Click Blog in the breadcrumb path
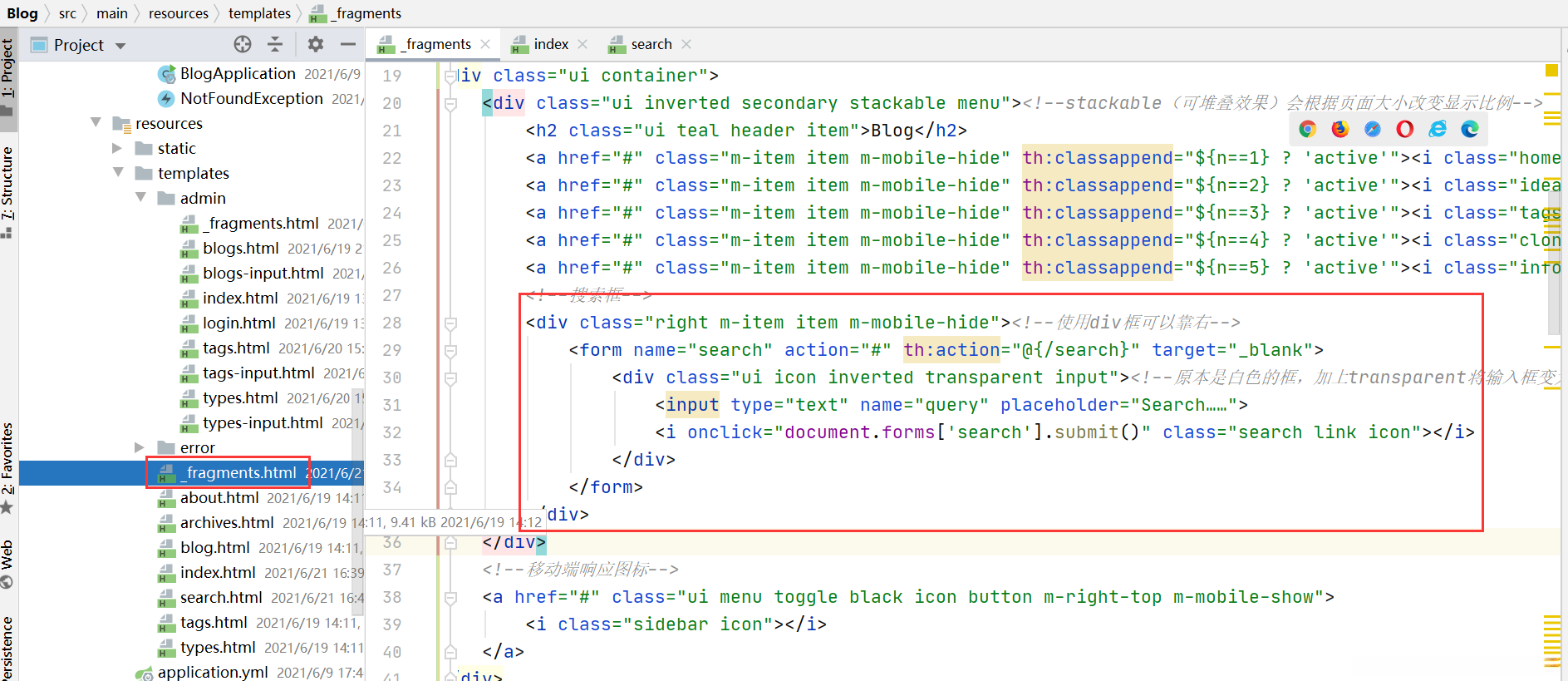 tap(22, 13)
